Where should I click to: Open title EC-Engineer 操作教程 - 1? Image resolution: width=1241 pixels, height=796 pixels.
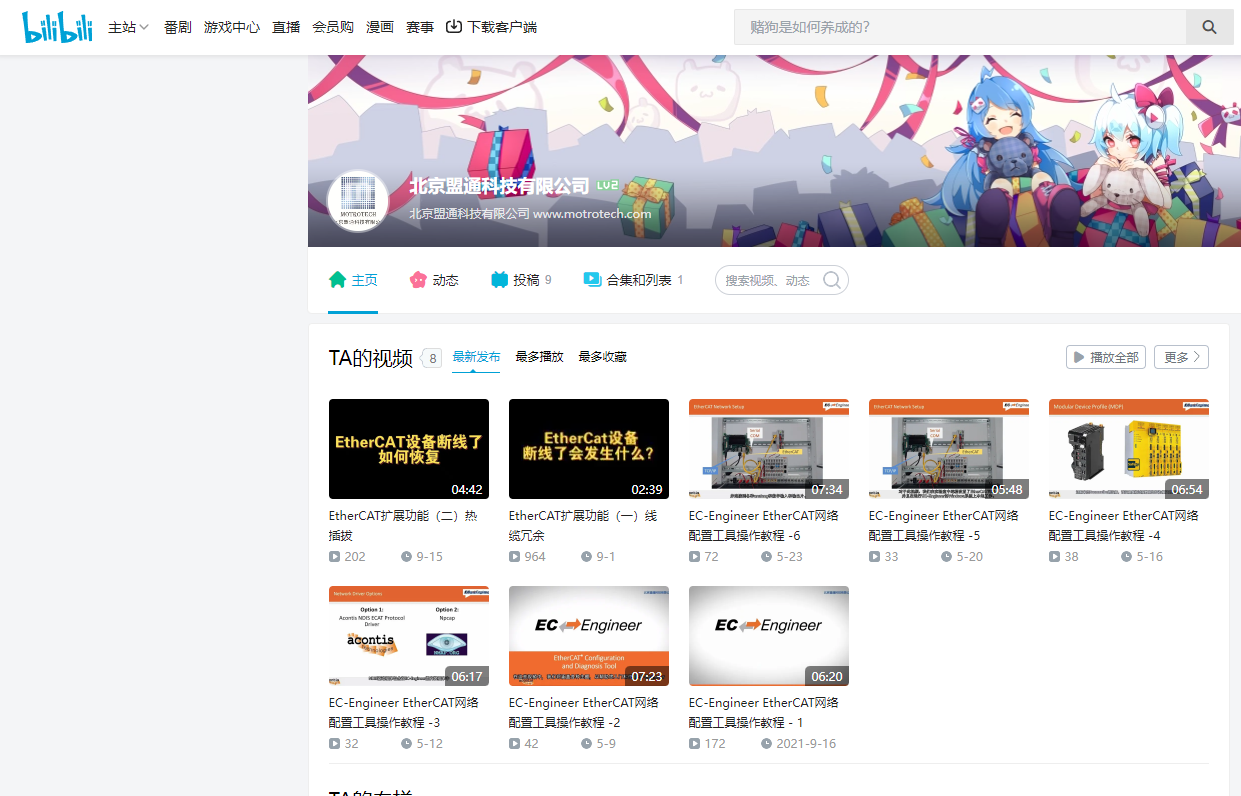coord(764,713)
